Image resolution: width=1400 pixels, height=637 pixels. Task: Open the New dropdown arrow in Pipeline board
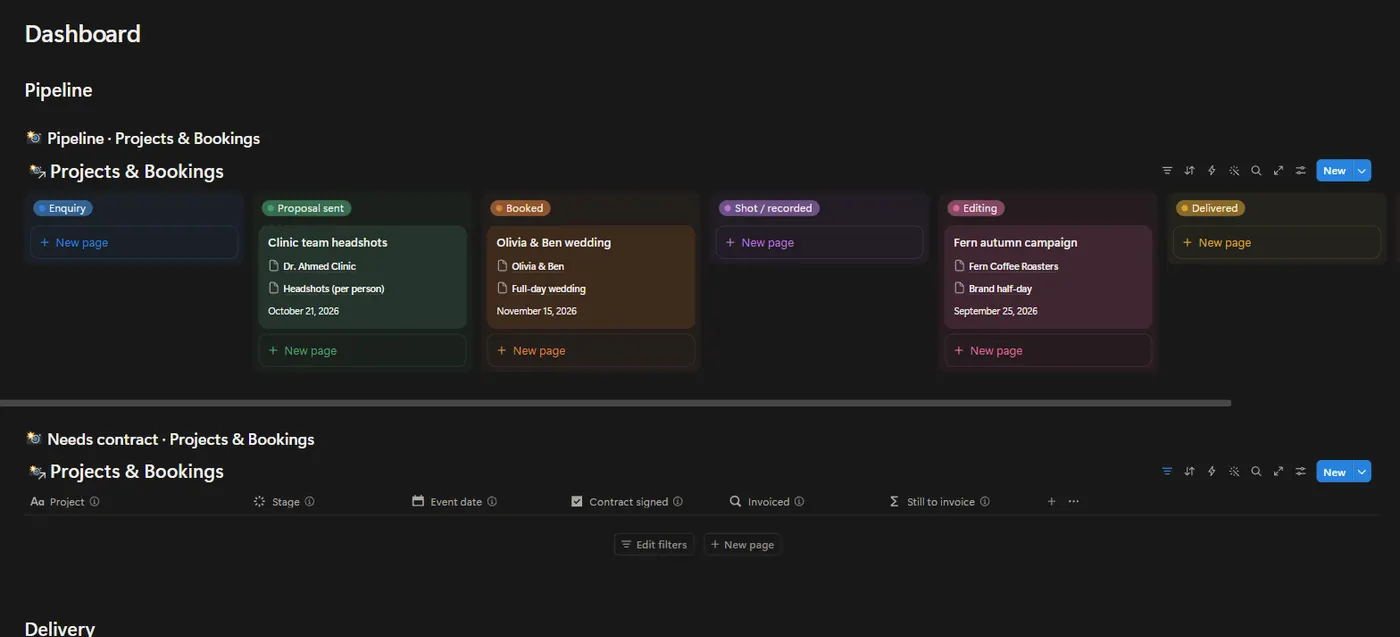click(1361, 171)
